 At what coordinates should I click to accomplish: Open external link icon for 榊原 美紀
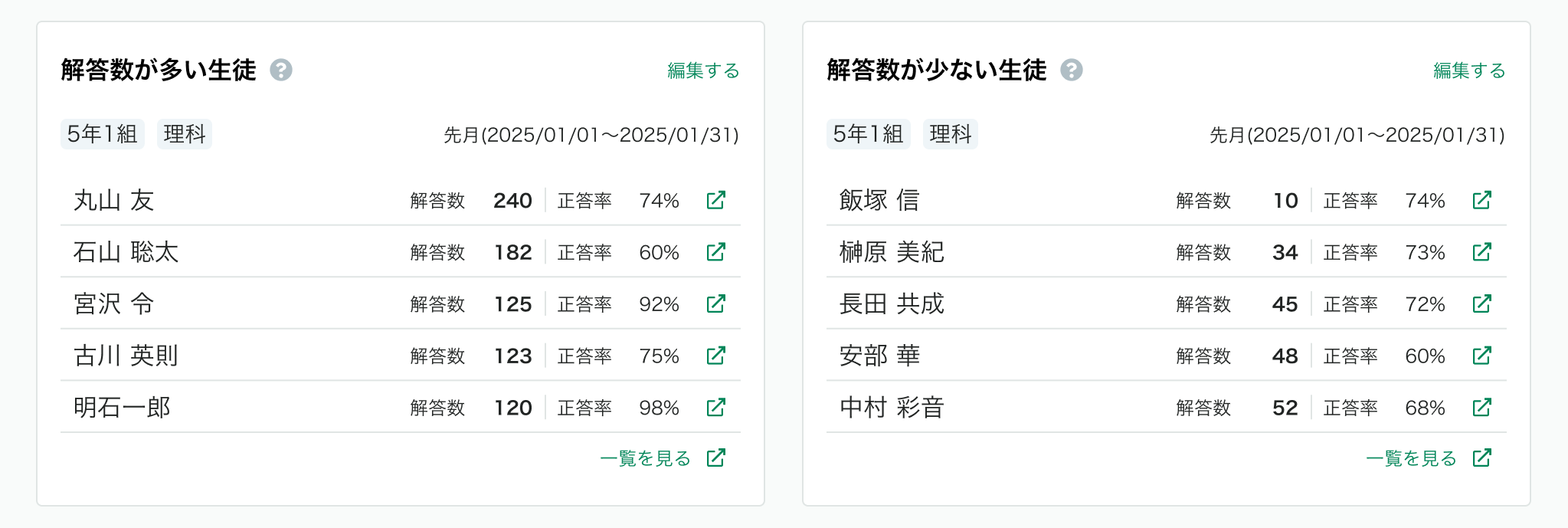(x=1481, y=251)
